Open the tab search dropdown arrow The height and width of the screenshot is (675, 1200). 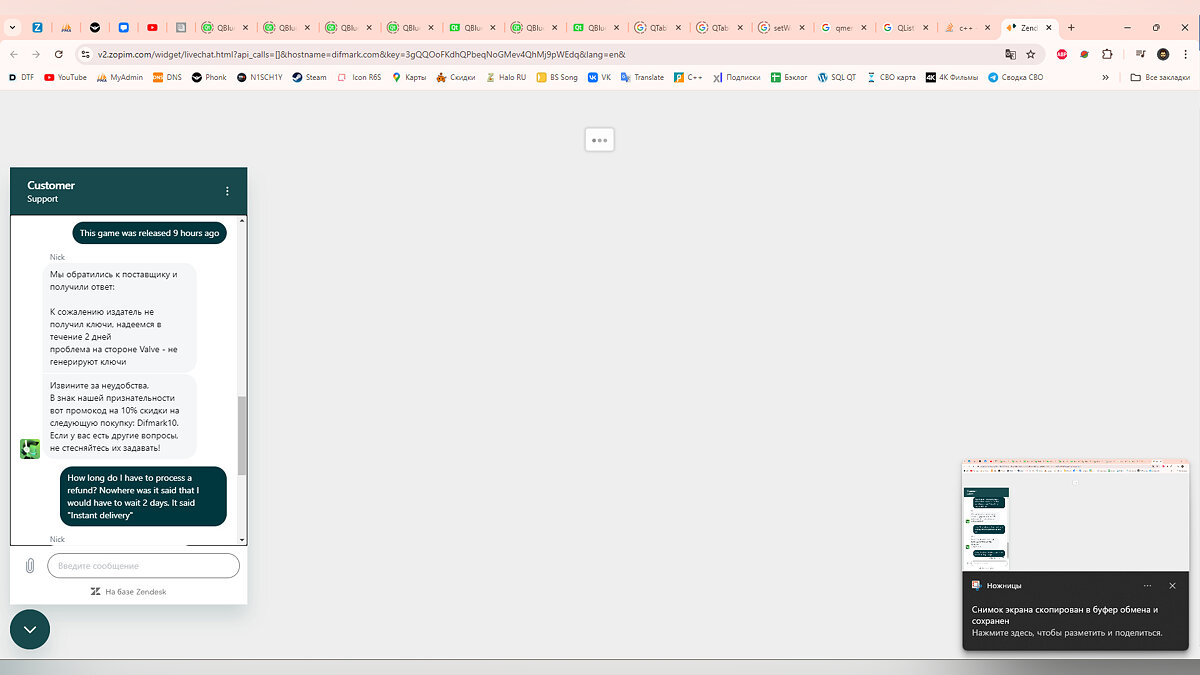click(x=12, y=28)
